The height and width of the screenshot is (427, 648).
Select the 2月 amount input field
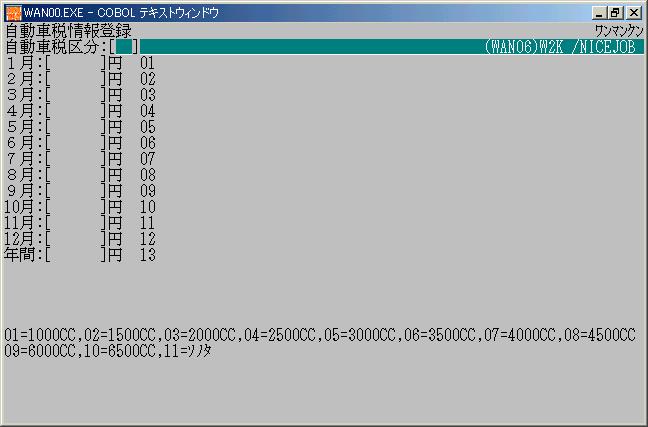tap(76, 79)
